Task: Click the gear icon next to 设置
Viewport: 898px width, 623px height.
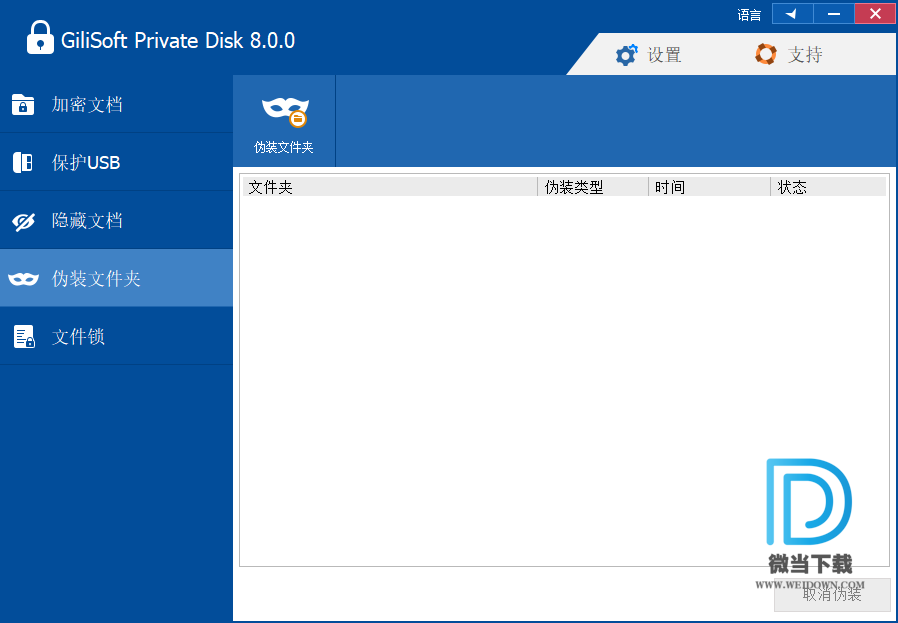Action: (x=626, y=55)
